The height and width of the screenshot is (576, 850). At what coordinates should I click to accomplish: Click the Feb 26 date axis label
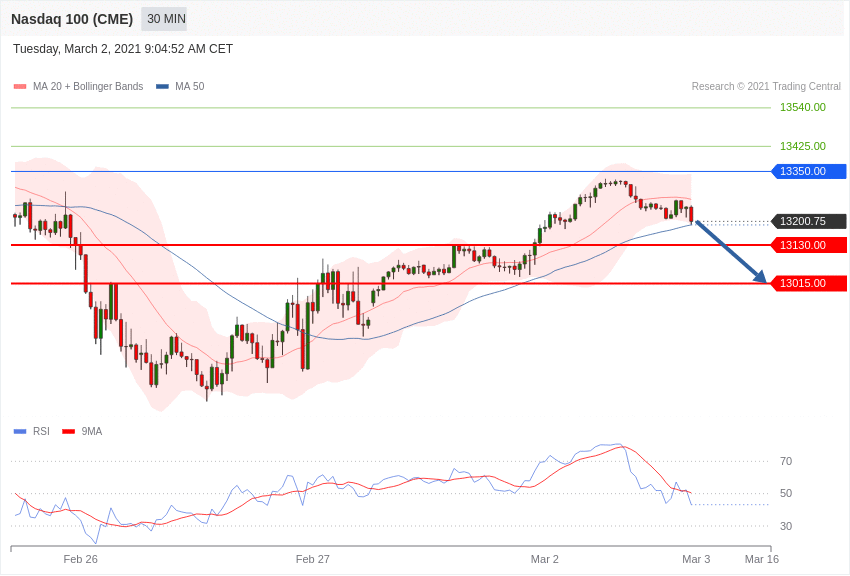pyautogui.click(x=80, y=559)
